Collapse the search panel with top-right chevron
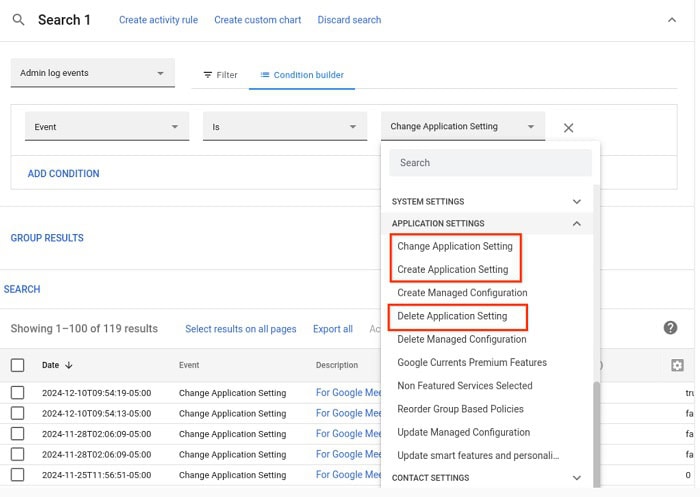This screenshot has height=497, width=700. click(670, 20)
